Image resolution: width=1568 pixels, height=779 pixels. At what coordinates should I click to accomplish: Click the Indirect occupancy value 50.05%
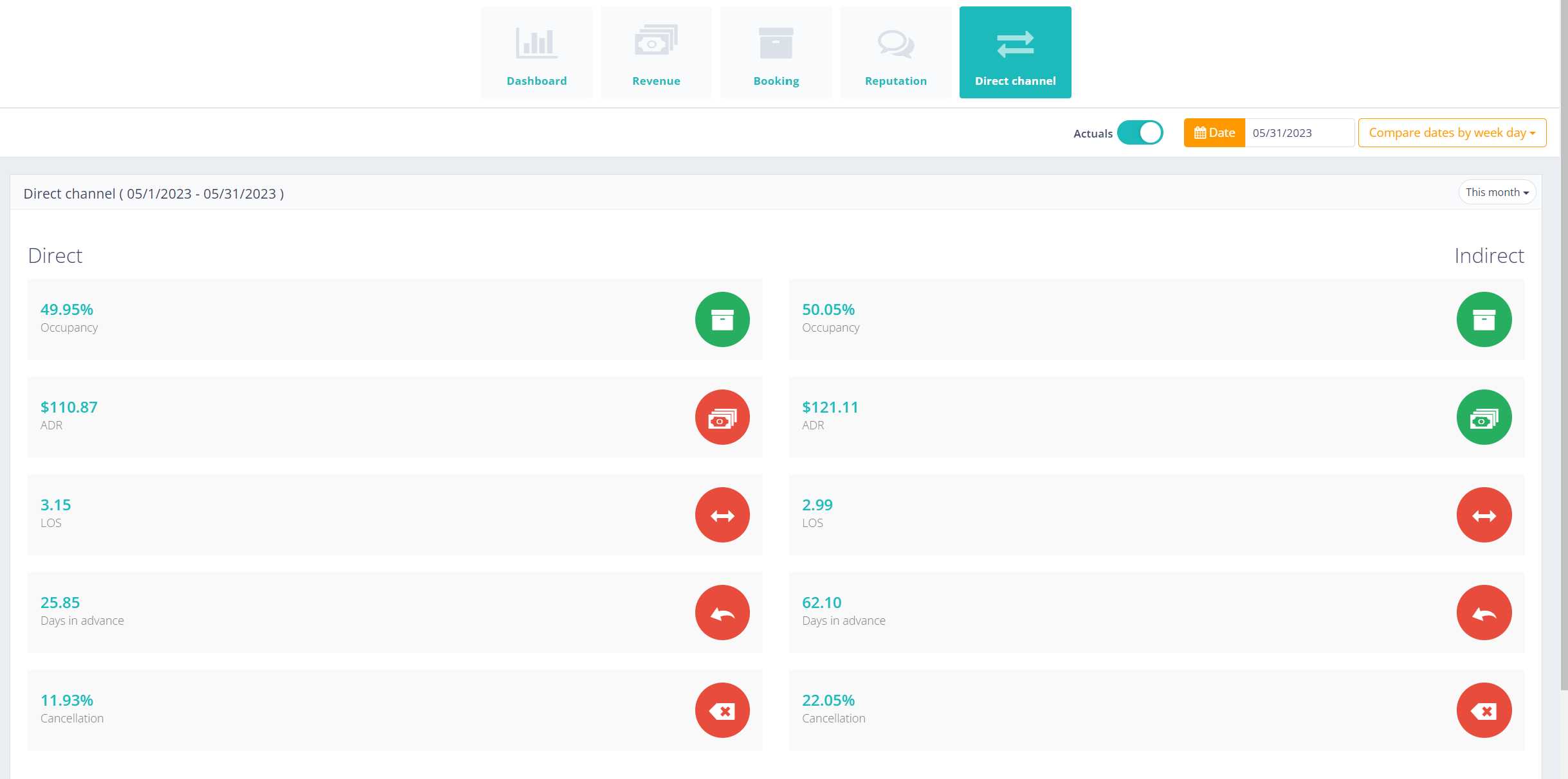click(x=828, y=309)
